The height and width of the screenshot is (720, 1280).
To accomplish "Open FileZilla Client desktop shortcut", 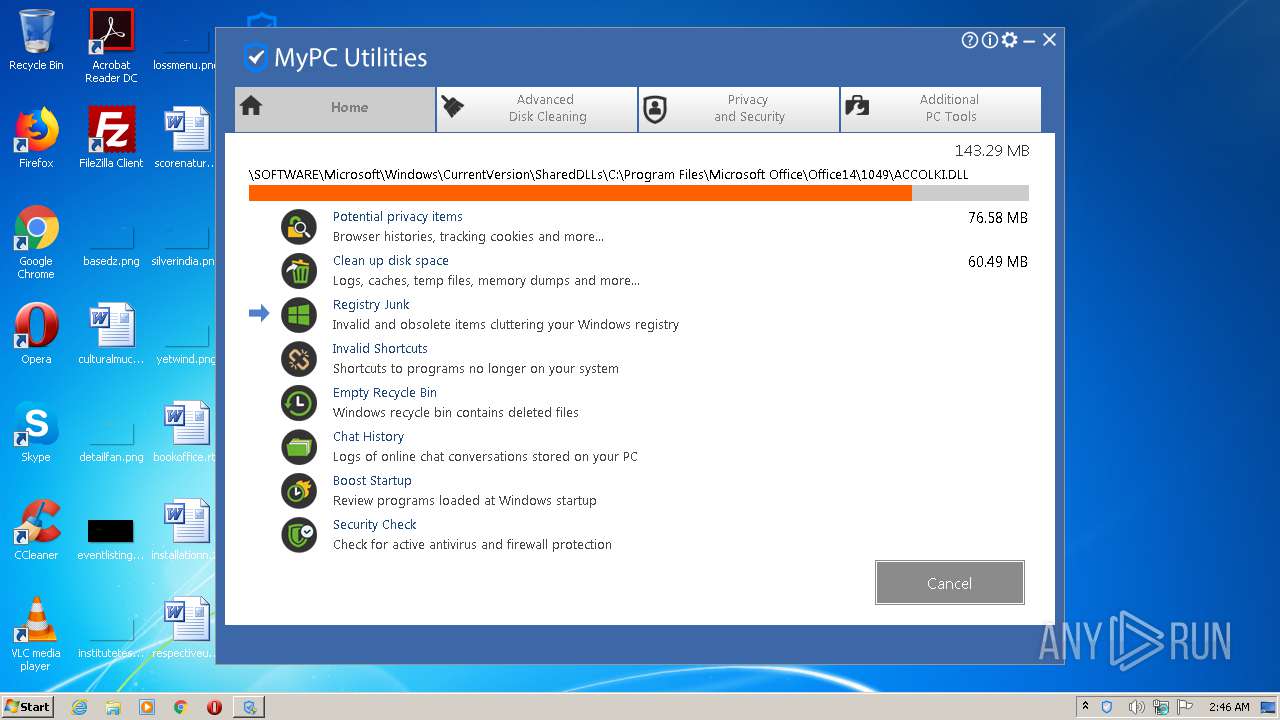I will coord(111,138).
